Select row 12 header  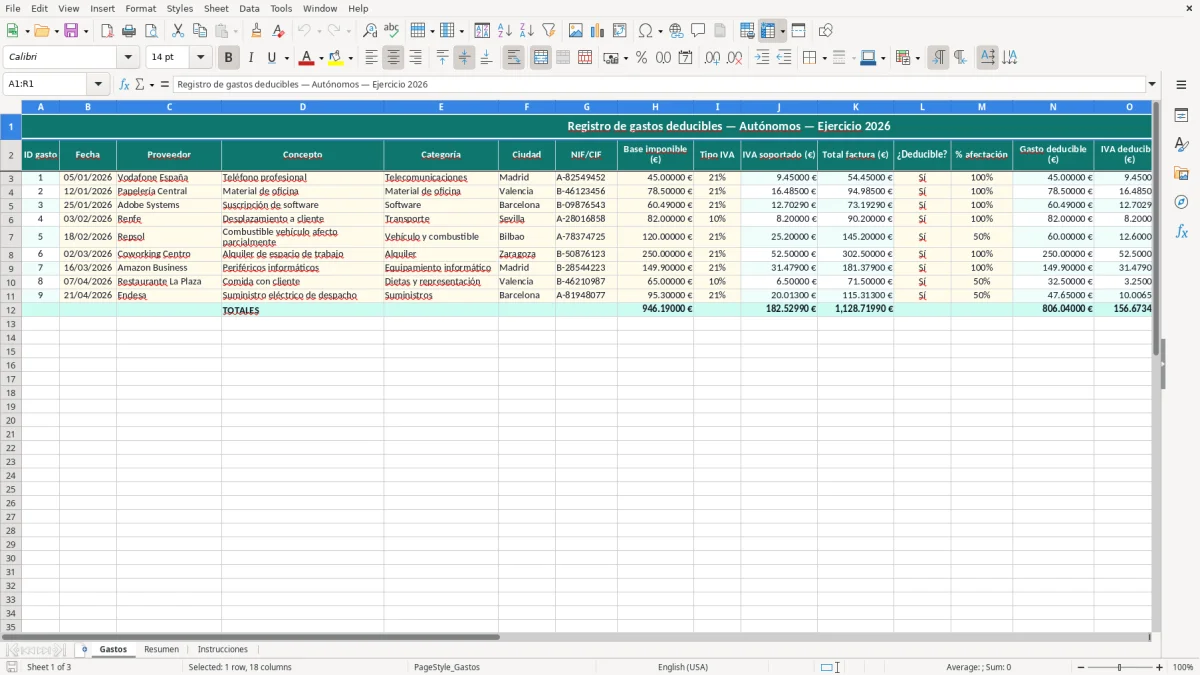11,310
